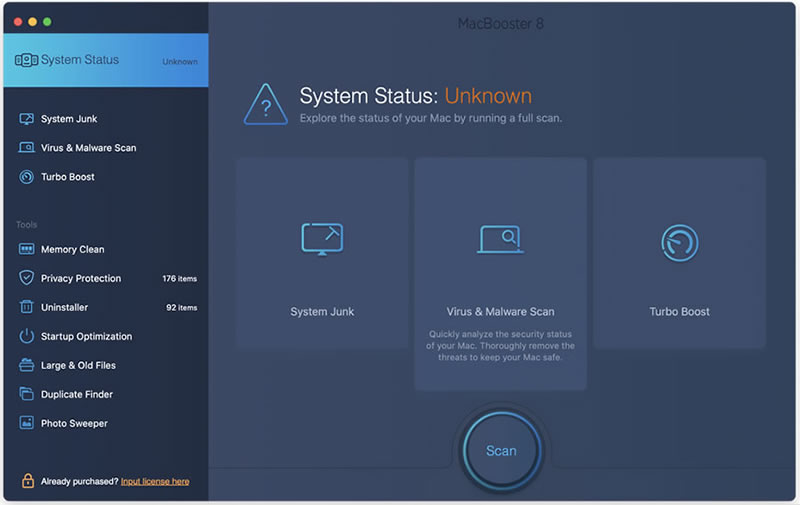Viewport: 800px width, 505px height.
Task: Click the Uninstaller trash icon
Action: [27, 307]
